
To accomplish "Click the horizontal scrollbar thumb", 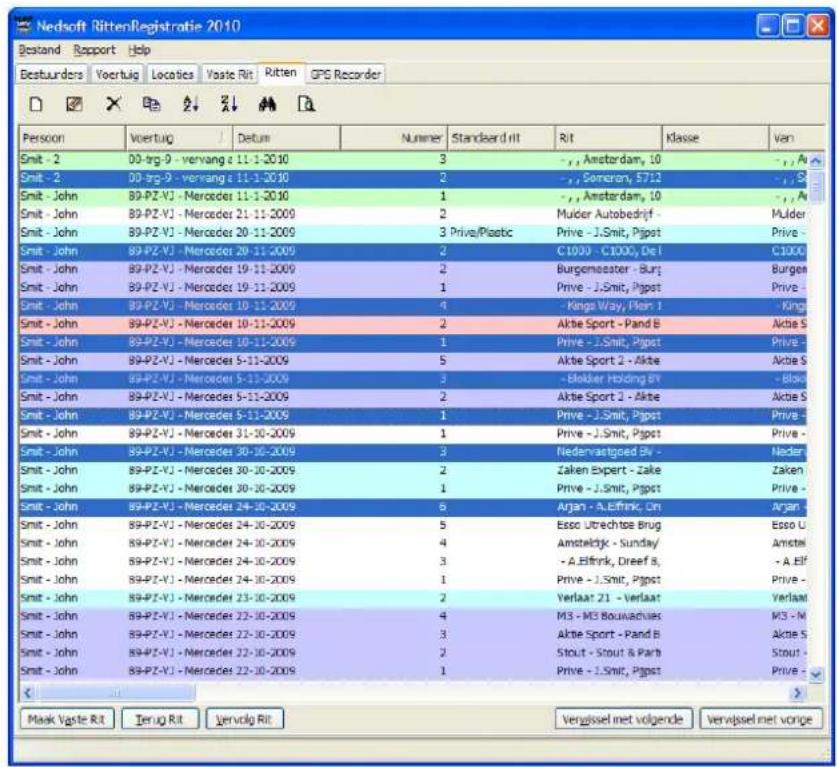I will (116, 693).
